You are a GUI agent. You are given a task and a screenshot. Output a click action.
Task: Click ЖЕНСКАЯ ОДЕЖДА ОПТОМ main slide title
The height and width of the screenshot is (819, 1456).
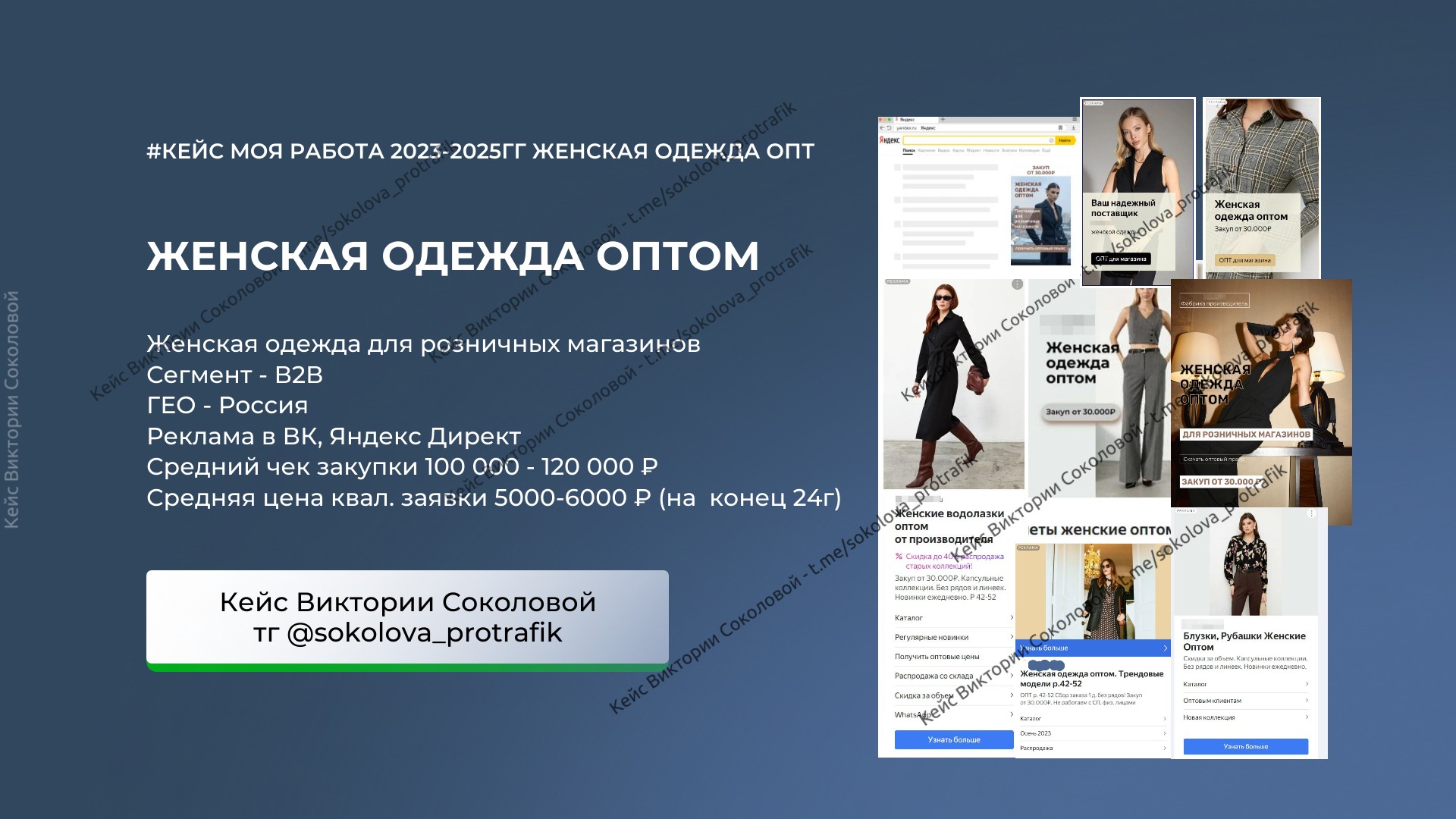pyautogui.click(x=453, y=256)
